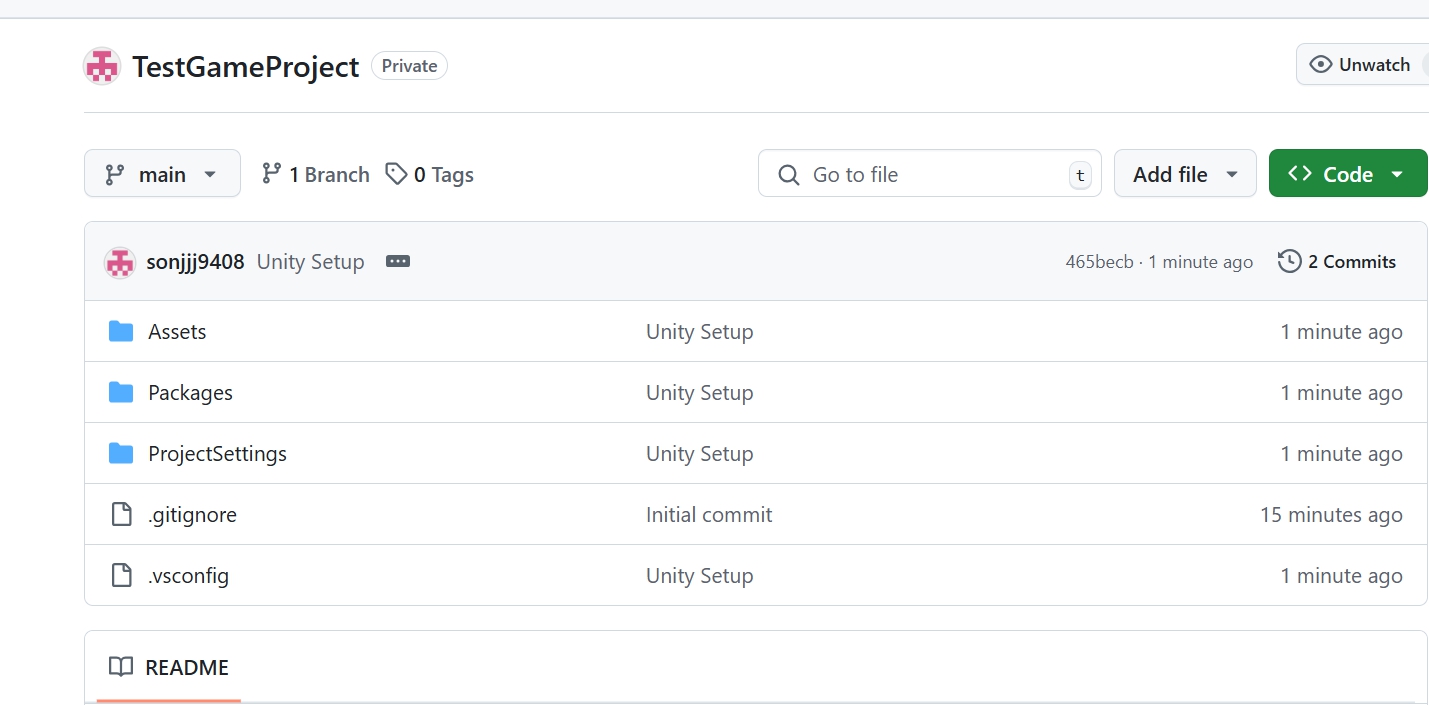Click the Unwatch button

click(1362, 64)
